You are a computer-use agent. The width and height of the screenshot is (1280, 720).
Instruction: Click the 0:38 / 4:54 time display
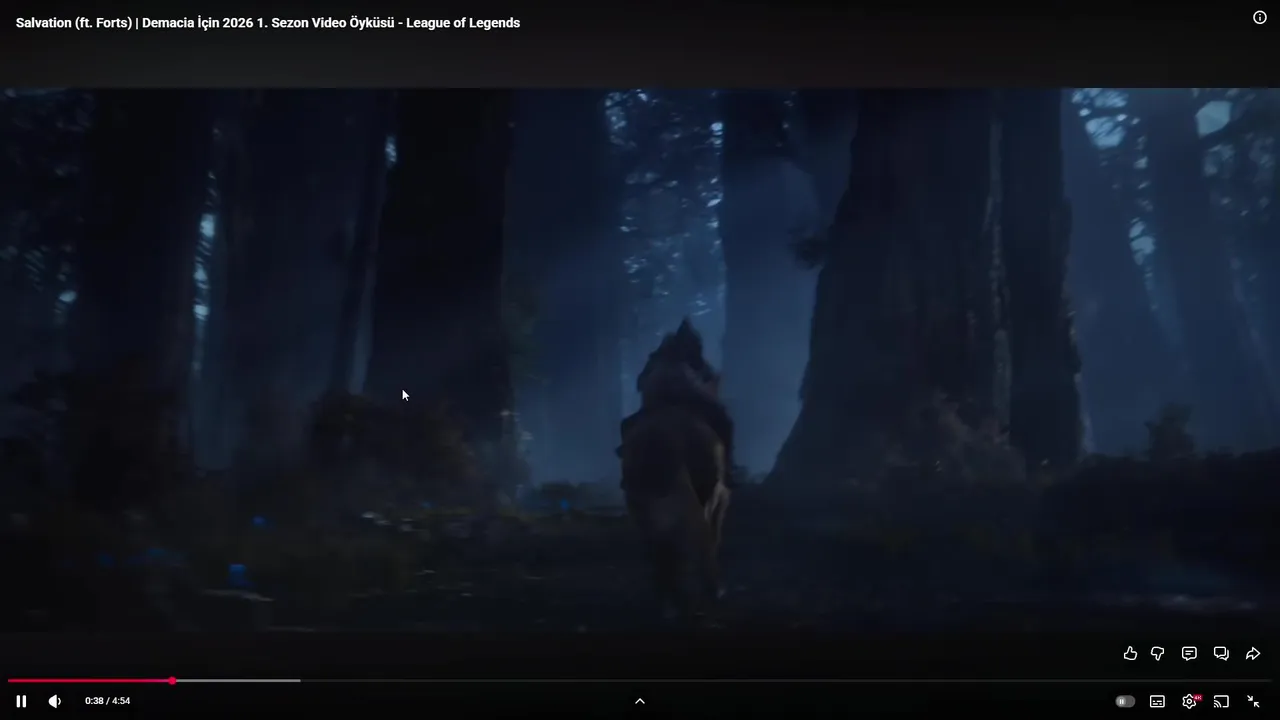click(x=107, y=701)
